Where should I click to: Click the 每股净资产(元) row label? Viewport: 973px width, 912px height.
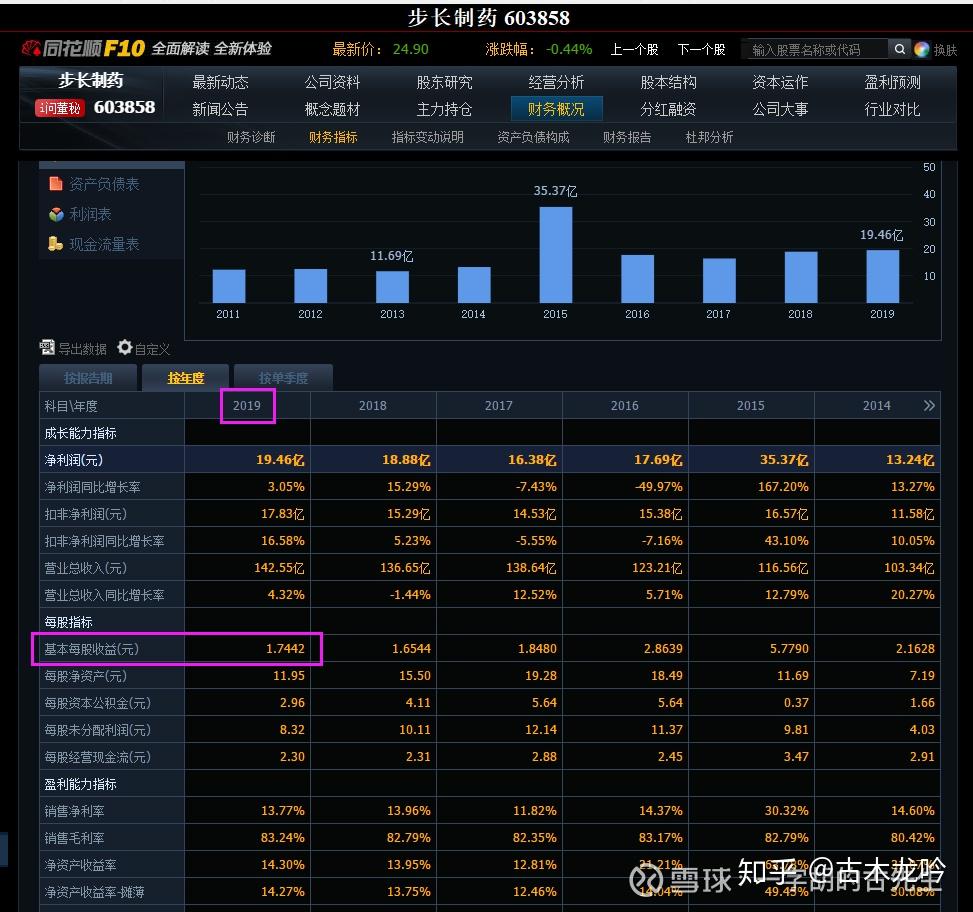[x=85, y=676]
